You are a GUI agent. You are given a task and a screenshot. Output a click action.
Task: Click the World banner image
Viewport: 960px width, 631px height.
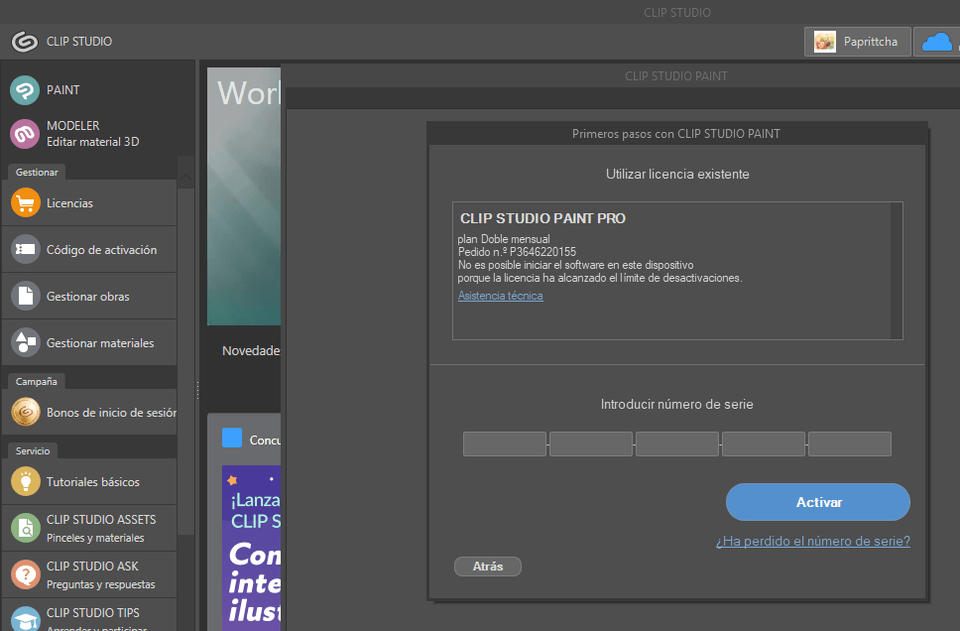(x=244, y=196)
